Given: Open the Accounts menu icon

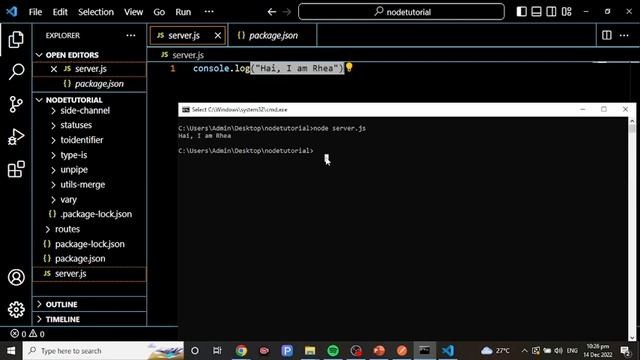Looking at the screenshot, I should point(16,278).
